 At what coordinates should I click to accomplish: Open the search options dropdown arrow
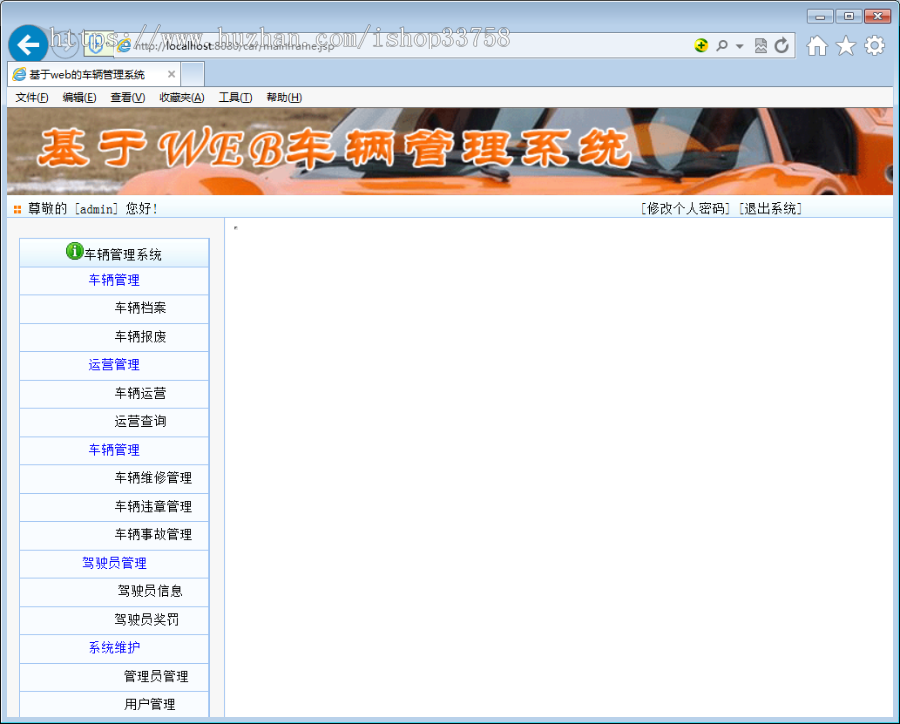coord(737,45)
